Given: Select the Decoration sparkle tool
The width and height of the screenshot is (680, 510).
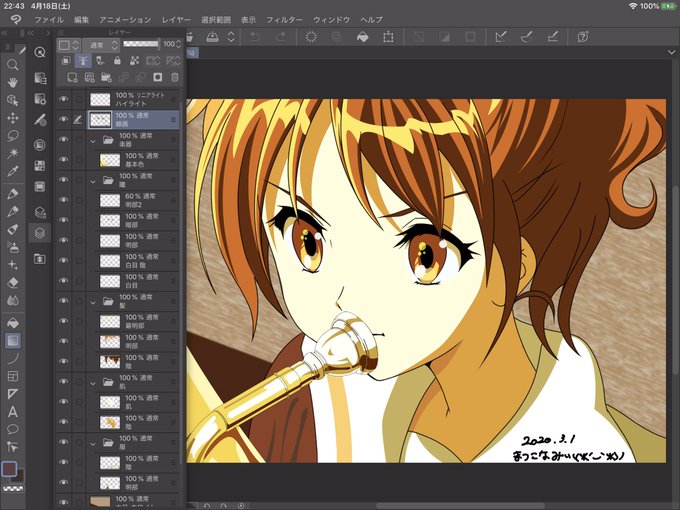Looking at the screenshot, I should coord(13,265).
